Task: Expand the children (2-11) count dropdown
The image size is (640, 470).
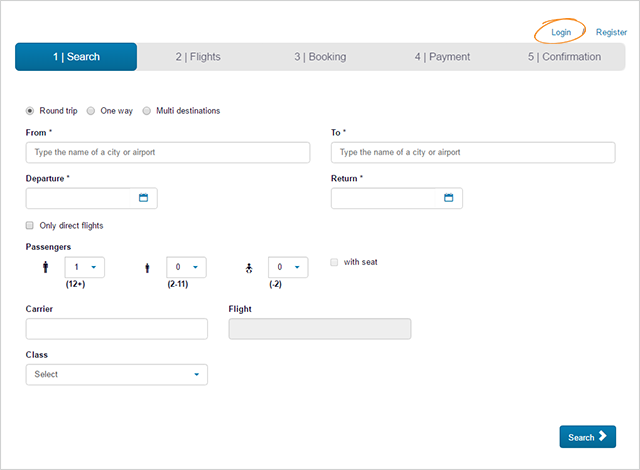Action: point(186,268)
